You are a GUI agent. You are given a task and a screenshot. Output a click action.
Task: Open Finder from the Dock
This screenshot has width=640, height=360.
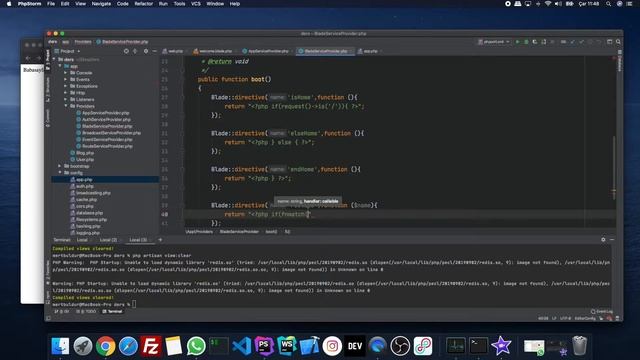60,346
